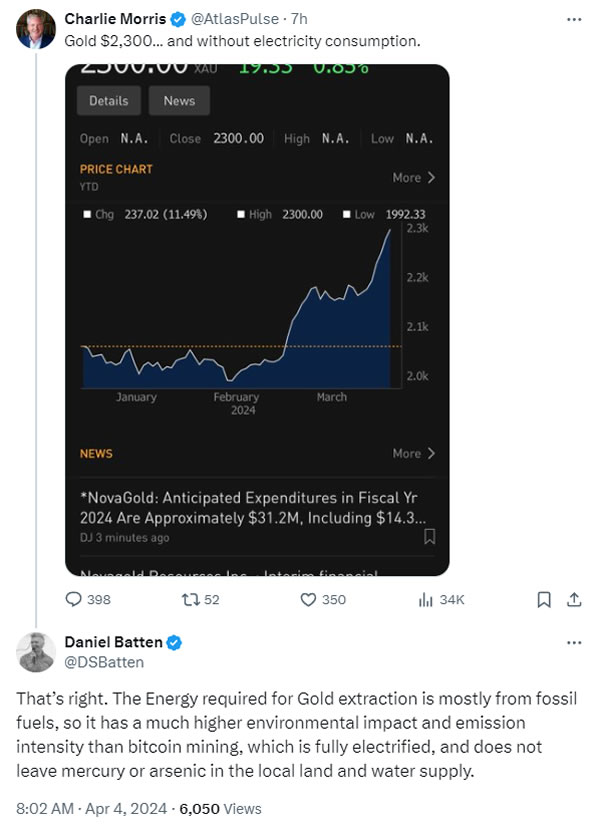The height and width of the screenshot is (829, 600).
Task: Open Charlie Morris name link
Action: tap(115, 19)
